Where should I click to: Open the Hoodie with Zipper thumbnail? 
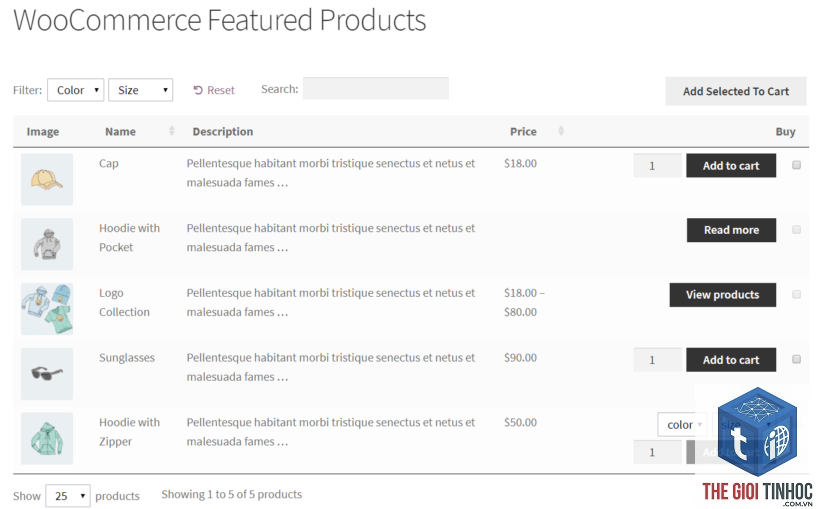pos(47,438)
